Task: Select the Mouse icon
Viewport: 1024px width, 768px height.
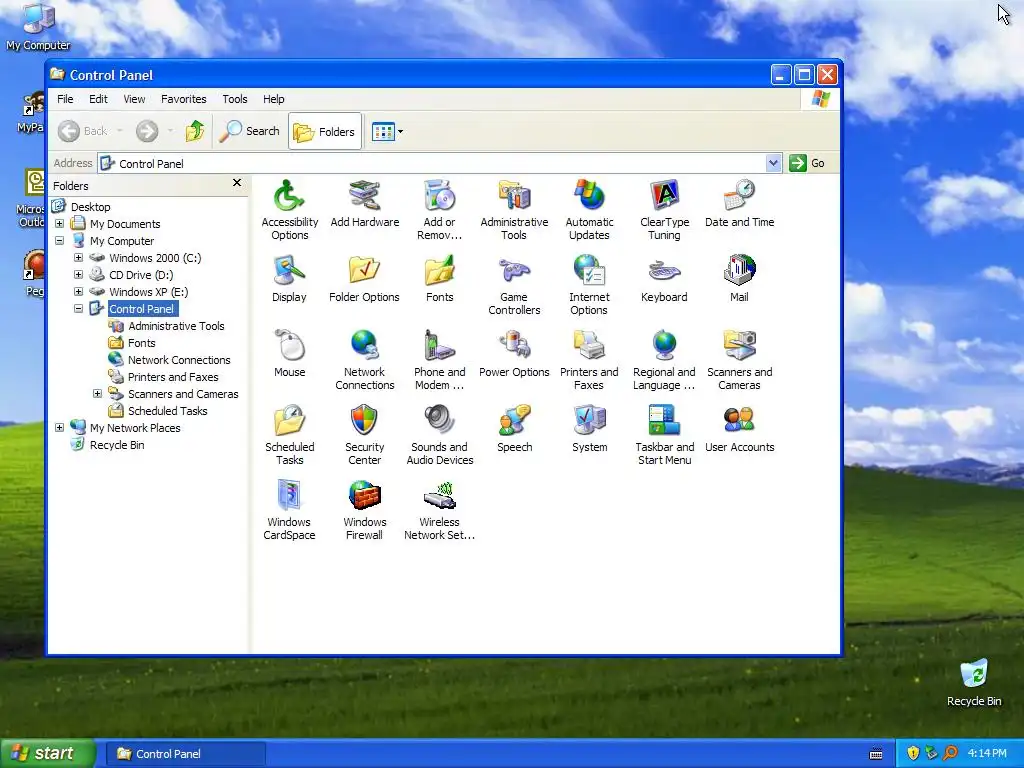Action: tap(289, 354)
